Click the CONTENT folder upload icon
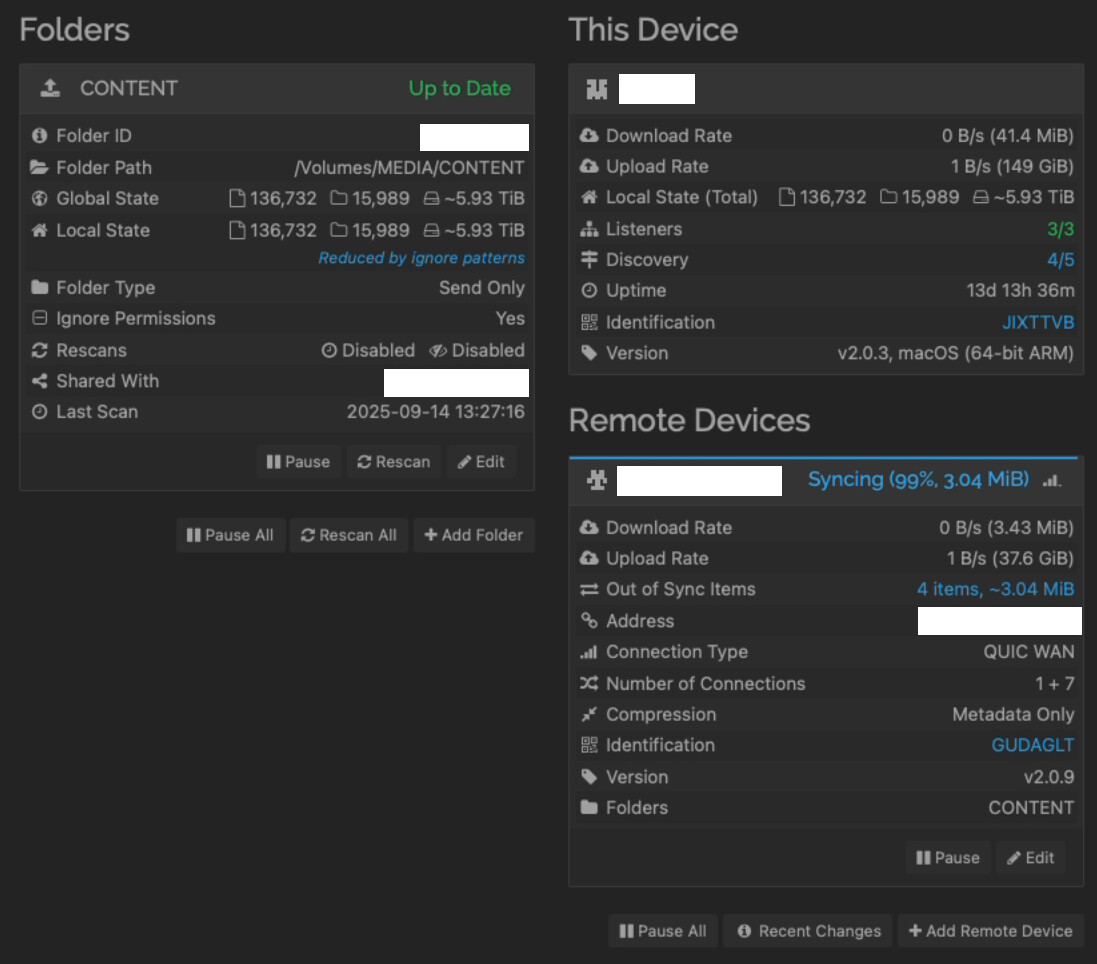Image resolution: width=1097 pixels, height=964 pixels. point(50,89)
